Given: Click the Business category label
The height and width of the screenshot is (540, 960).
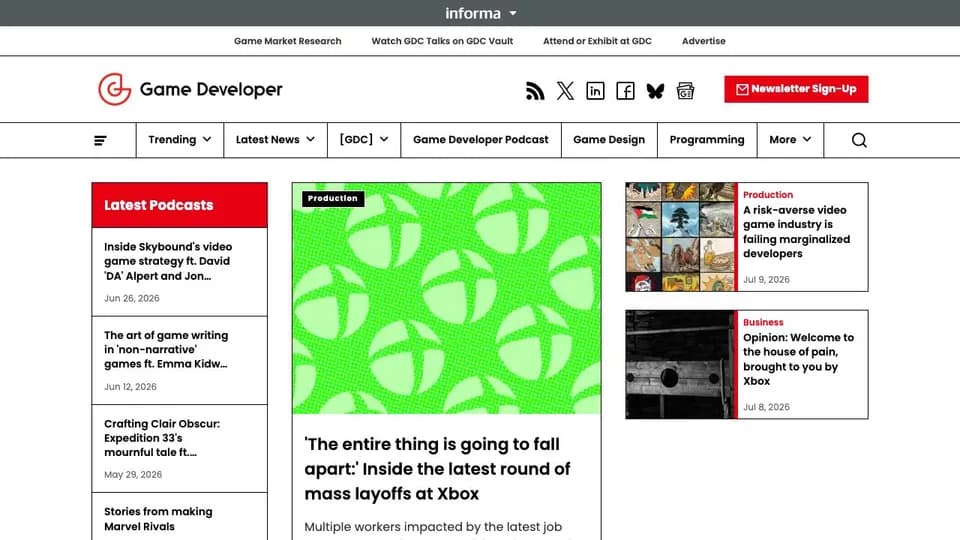Looking at the screenshot, I should coord(763,322).
